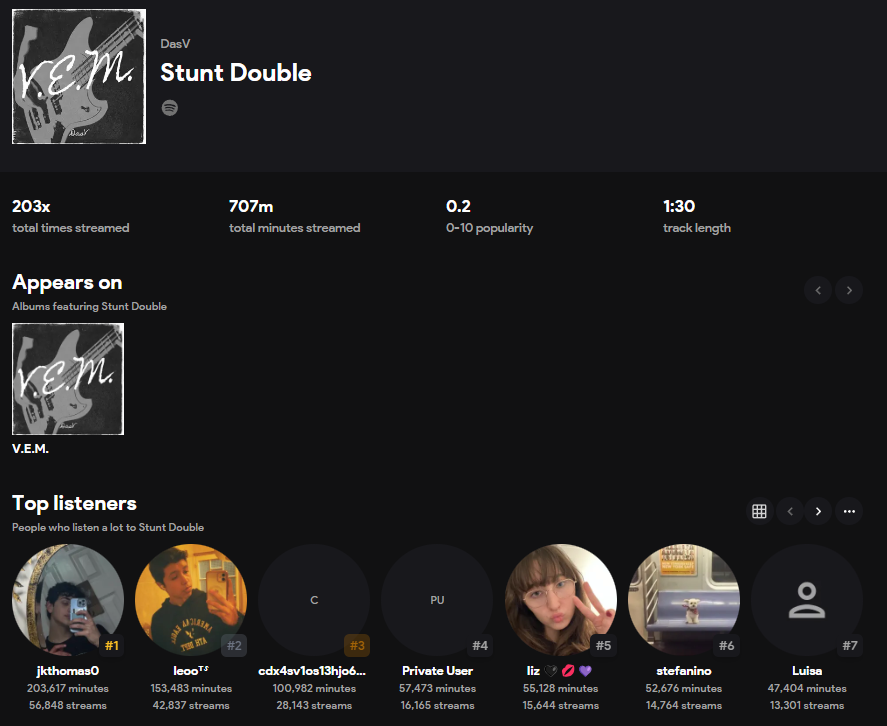This screenshot has height=726, width=887.
Task: Open the V.E.M. album title link
Action: [30, 449]
